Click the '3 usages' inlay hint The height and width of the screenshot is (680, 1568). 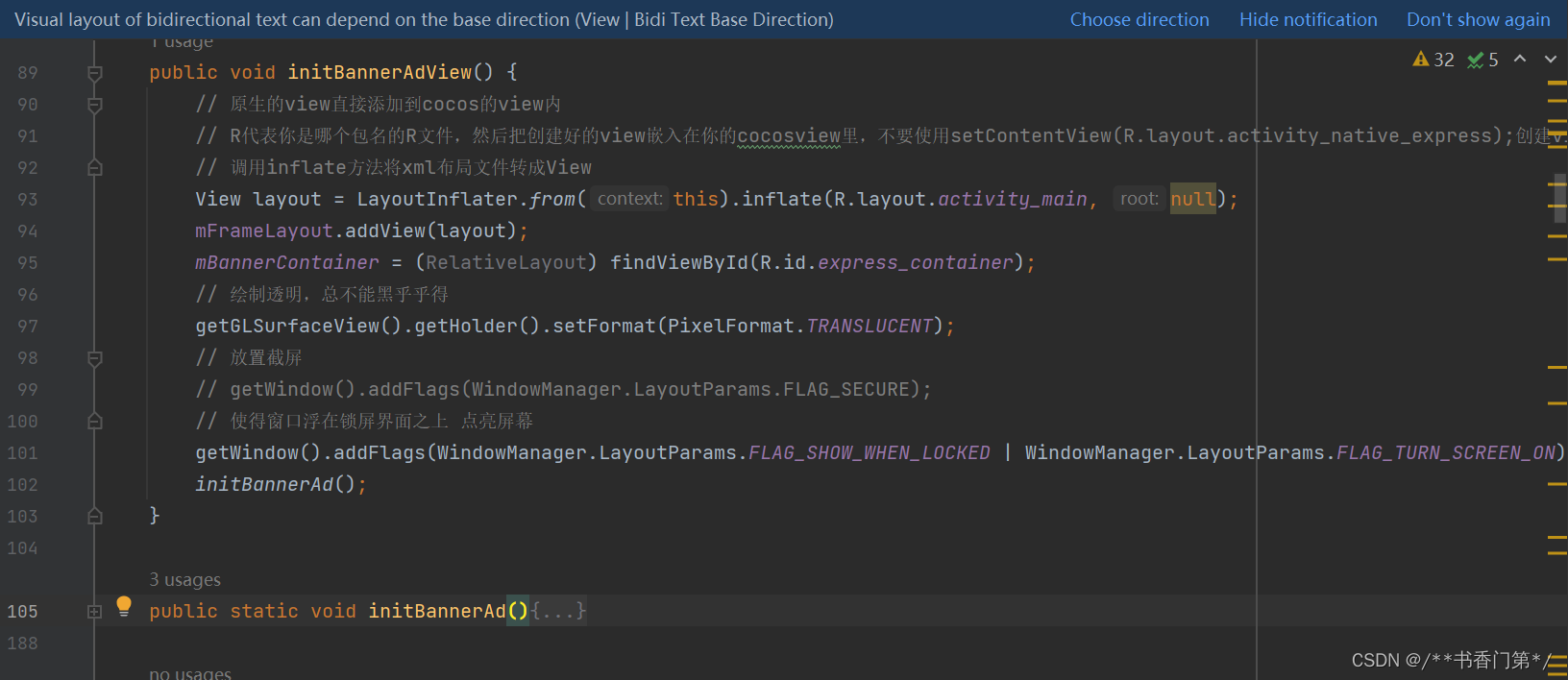pos(184,580)
